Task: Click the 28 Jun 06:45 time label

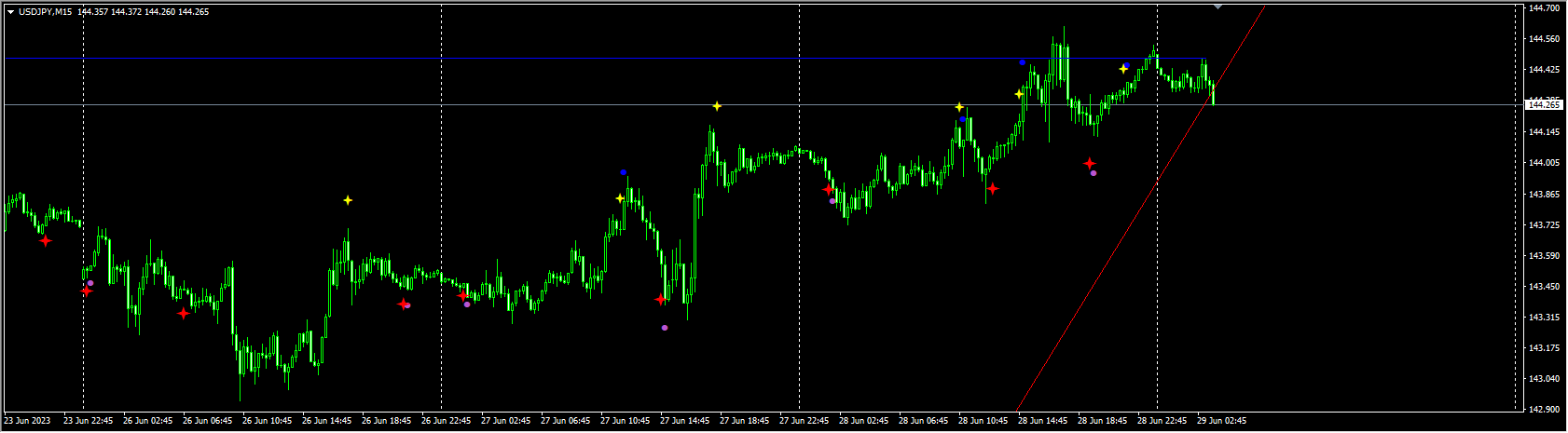Action: (x=924, y=421)
